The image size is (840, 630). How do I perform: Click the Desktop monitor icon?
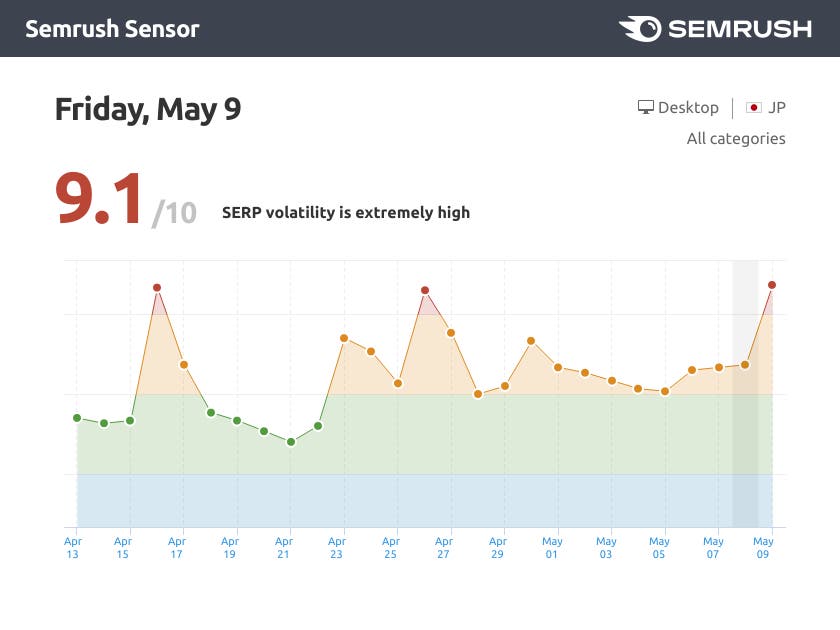(x=646, y=107)
